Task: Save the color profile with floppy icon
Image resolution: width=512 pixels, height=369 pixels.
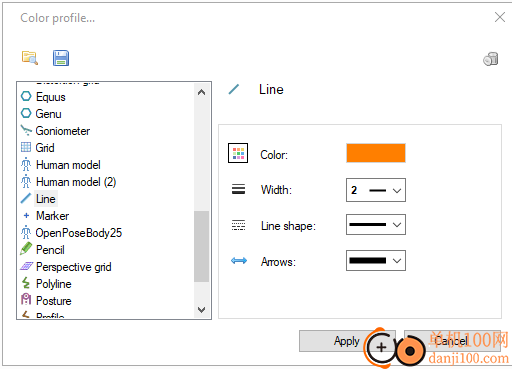Action: [x=61, y=58]
